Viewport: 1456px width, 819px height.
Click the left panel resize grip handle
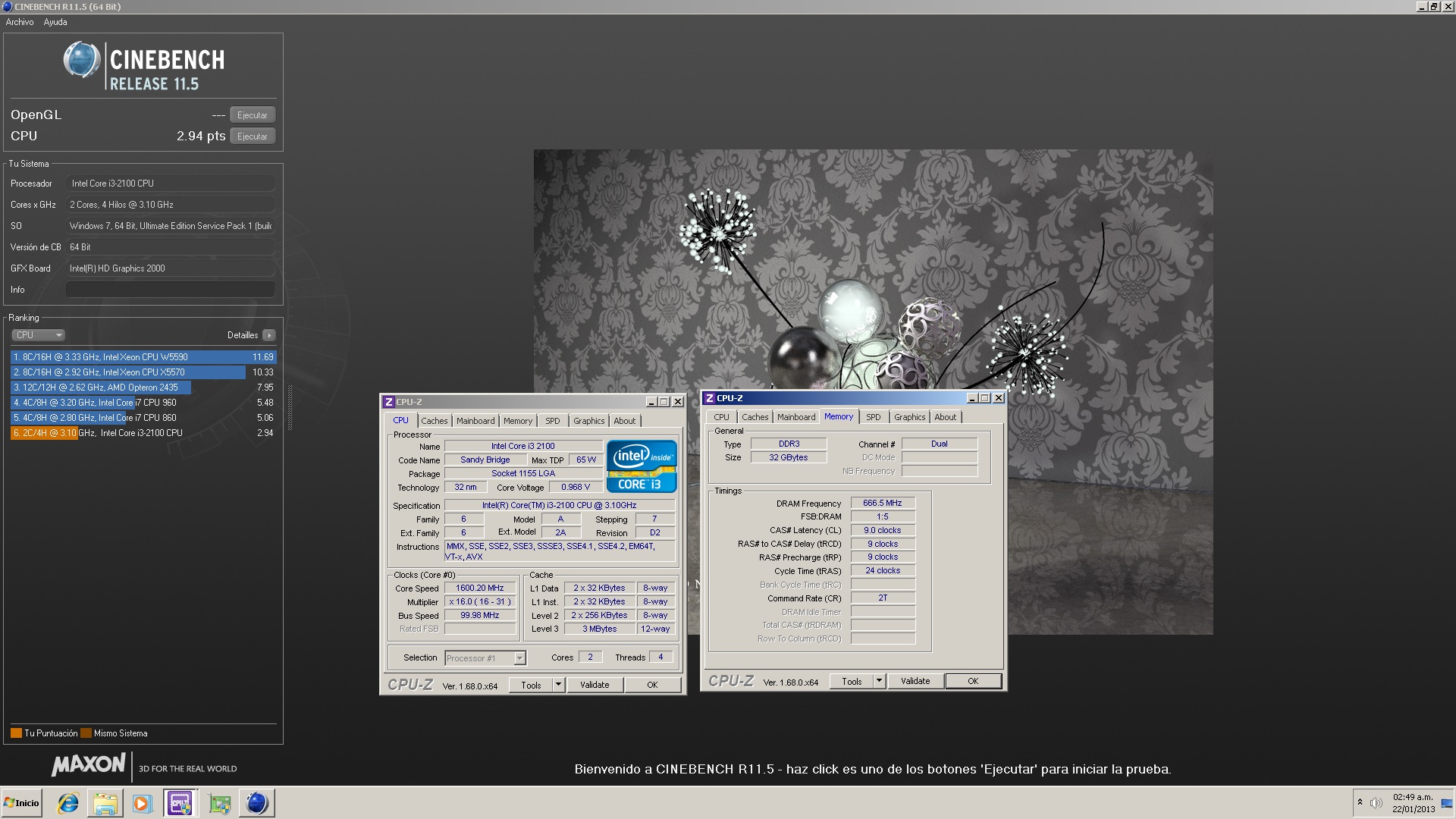[x=290, y=407]
